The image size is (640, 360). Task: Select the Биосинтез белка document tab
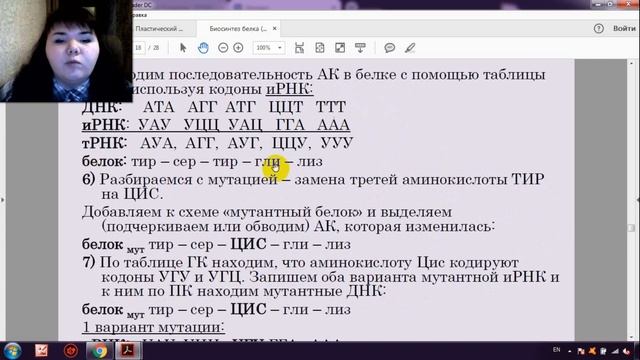(238, 29)
